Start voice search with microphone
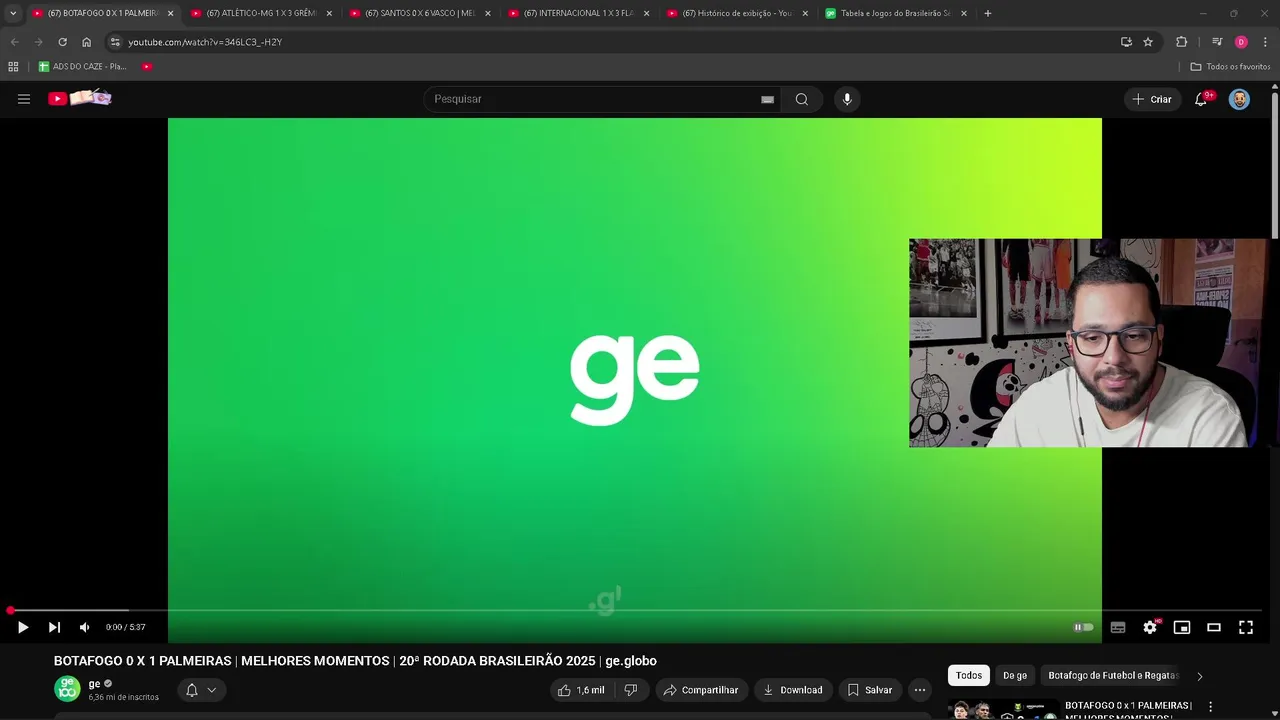Screen dimensions: 1280x720 [847, 99]
